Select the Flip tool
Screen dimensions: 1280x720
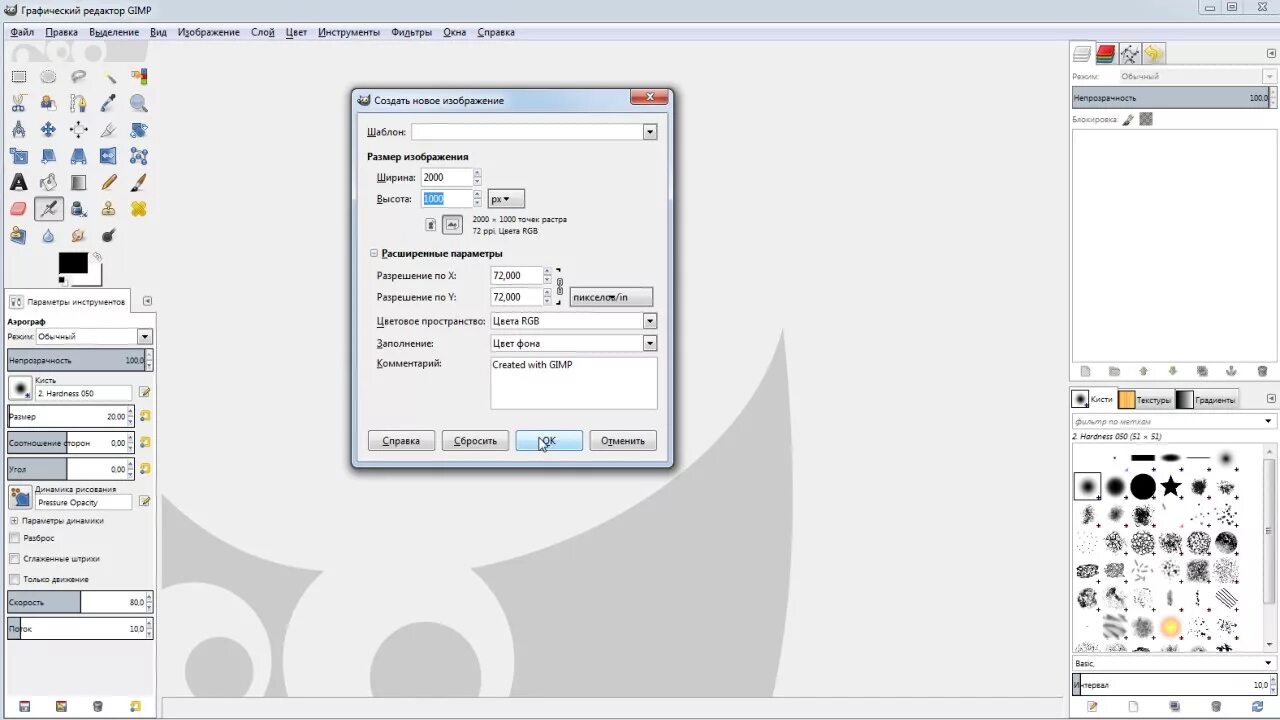pyautogui.click(x=109, y=156)
